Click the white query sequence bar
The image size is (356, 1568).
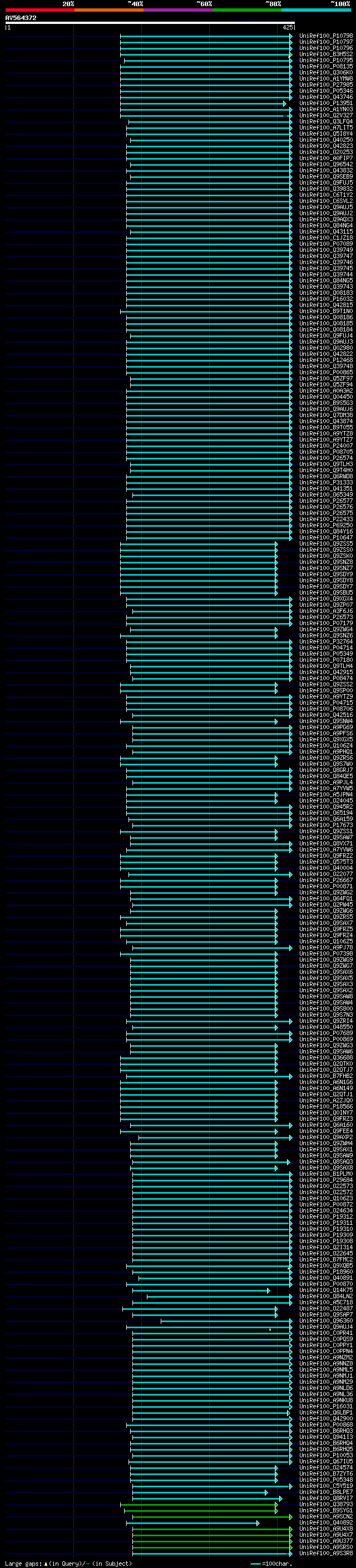[150, 23]
